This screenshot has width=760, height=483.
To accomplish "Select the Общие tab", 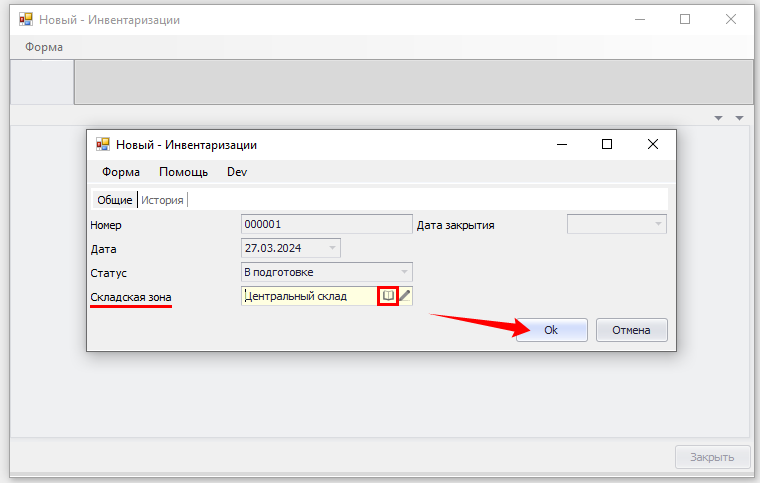I will coord(114,199).
